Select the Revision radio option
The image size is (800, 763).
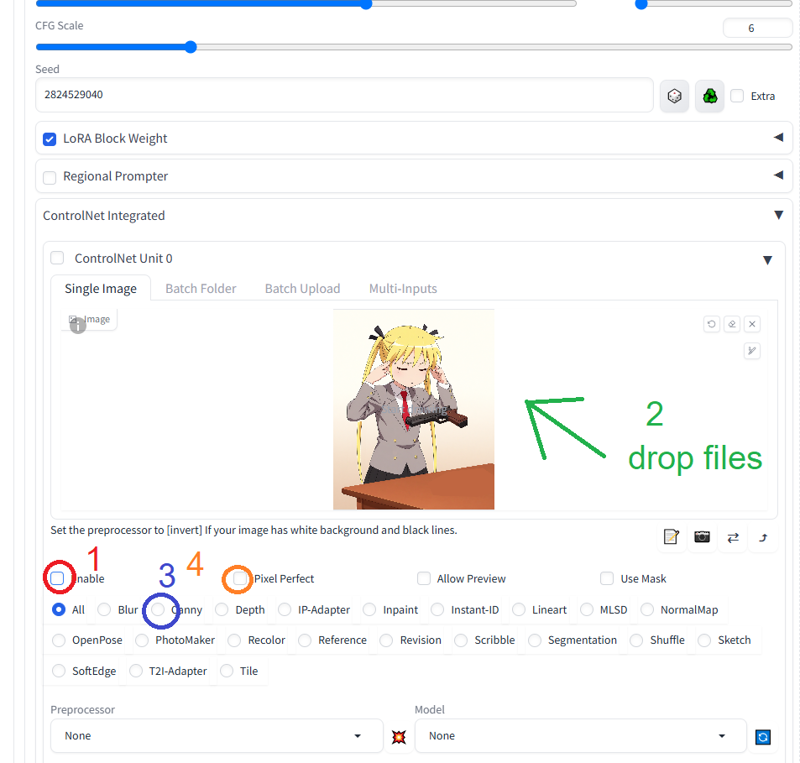386,640
